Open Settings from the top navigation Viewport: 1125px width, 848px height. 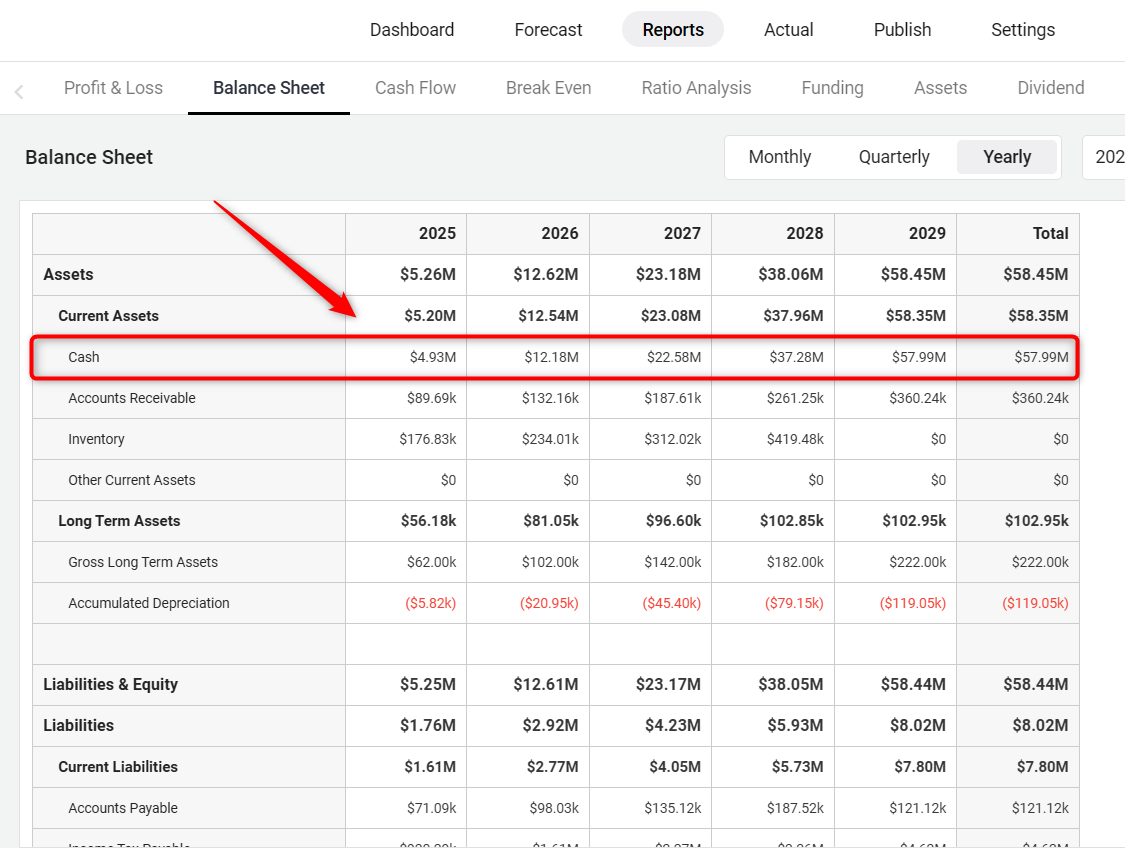point(1023,30)
